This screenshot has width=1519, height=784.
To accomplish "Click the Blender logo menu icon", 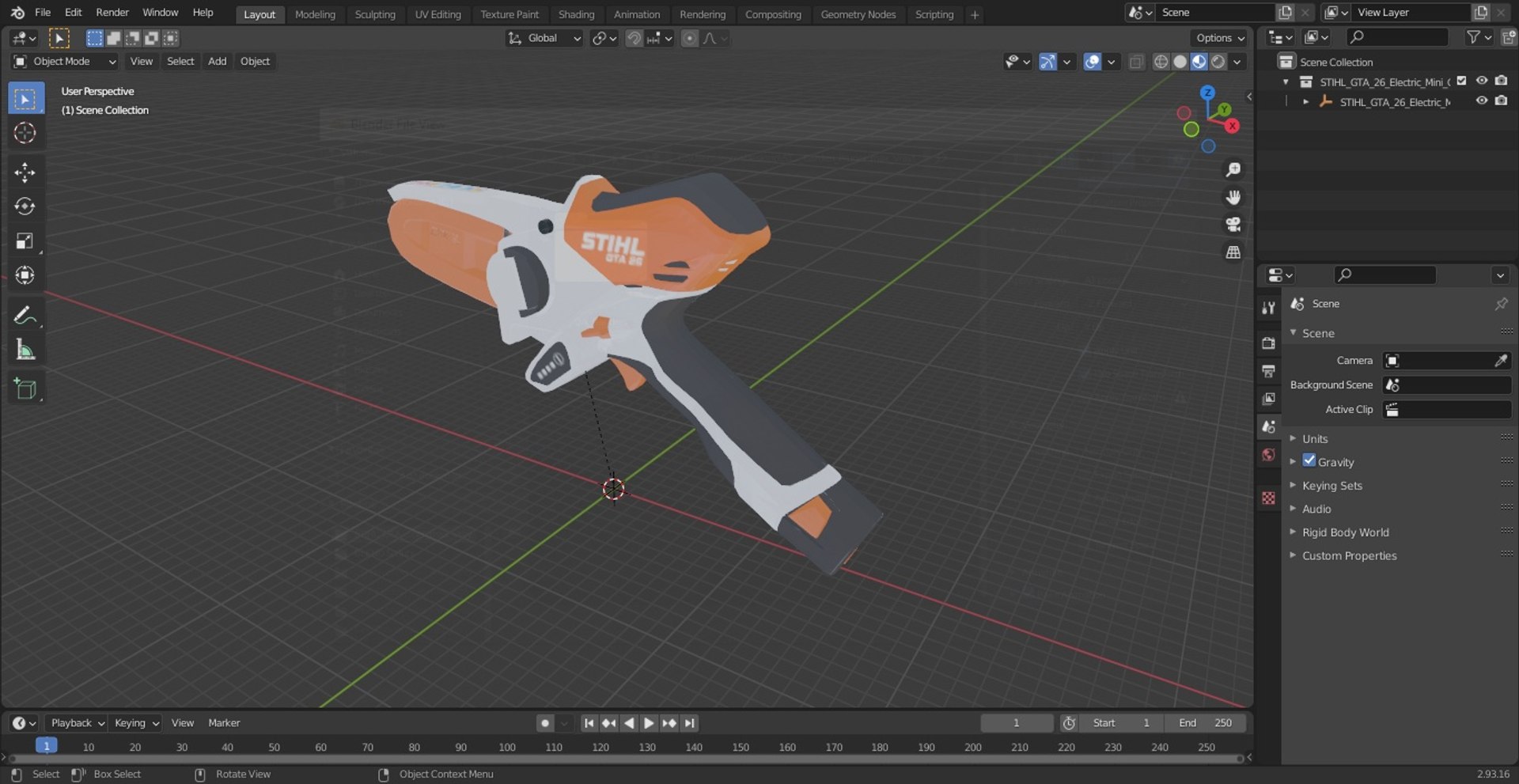I will pos(17,13).
